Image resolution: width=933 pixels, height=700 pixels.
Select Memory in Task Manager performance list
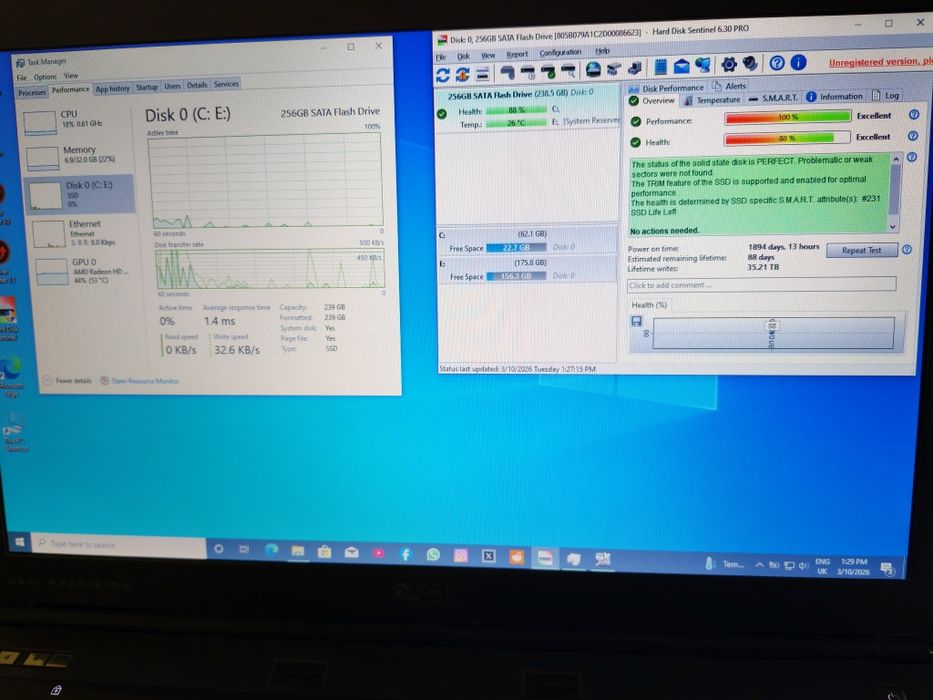[79, 155]
